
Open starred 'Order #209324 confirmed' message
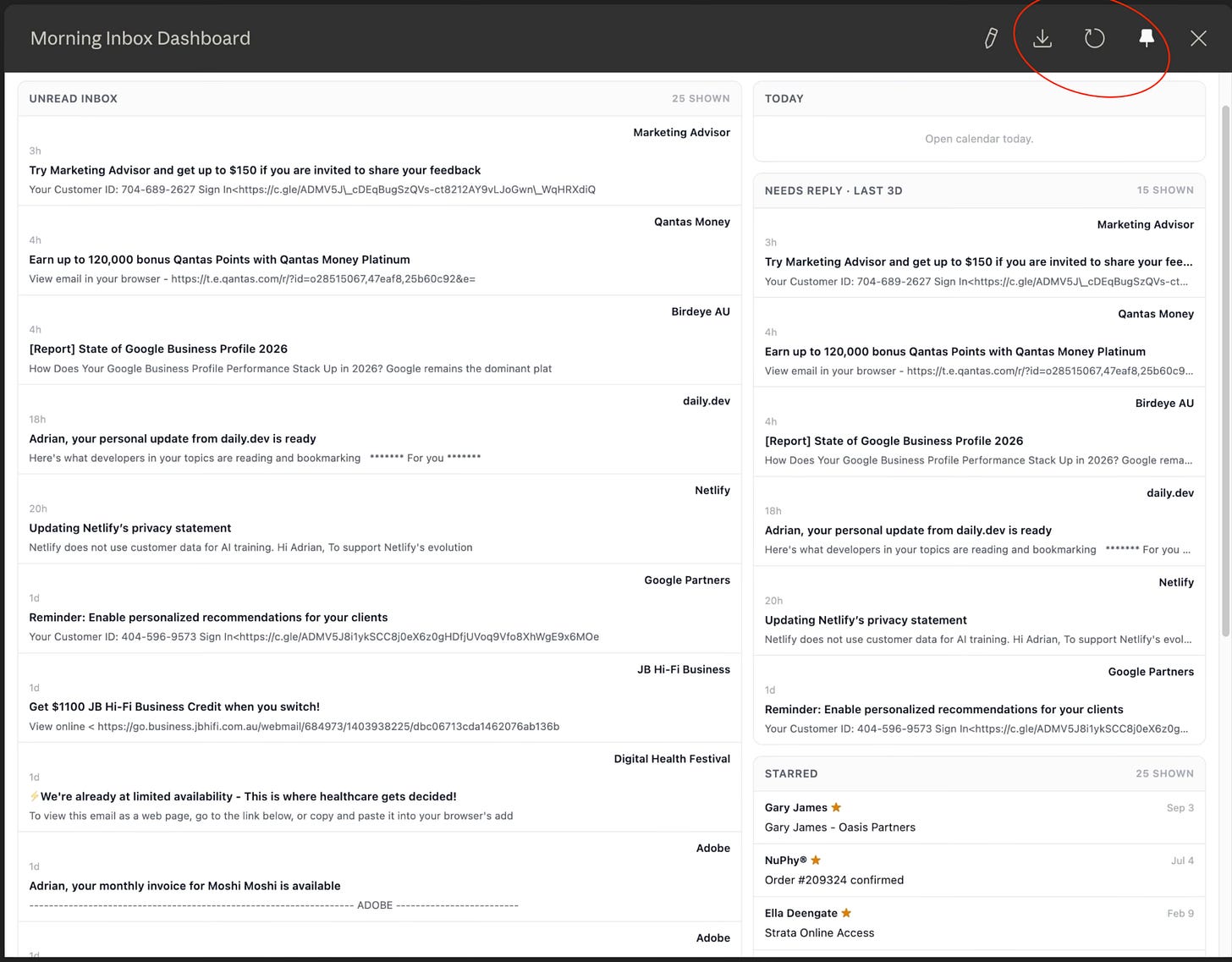(834, 880)
